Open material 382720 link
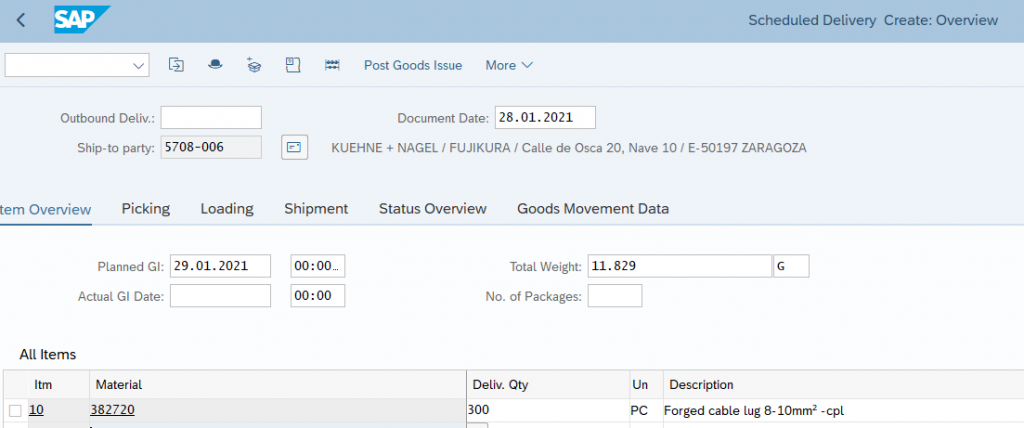 112,410
